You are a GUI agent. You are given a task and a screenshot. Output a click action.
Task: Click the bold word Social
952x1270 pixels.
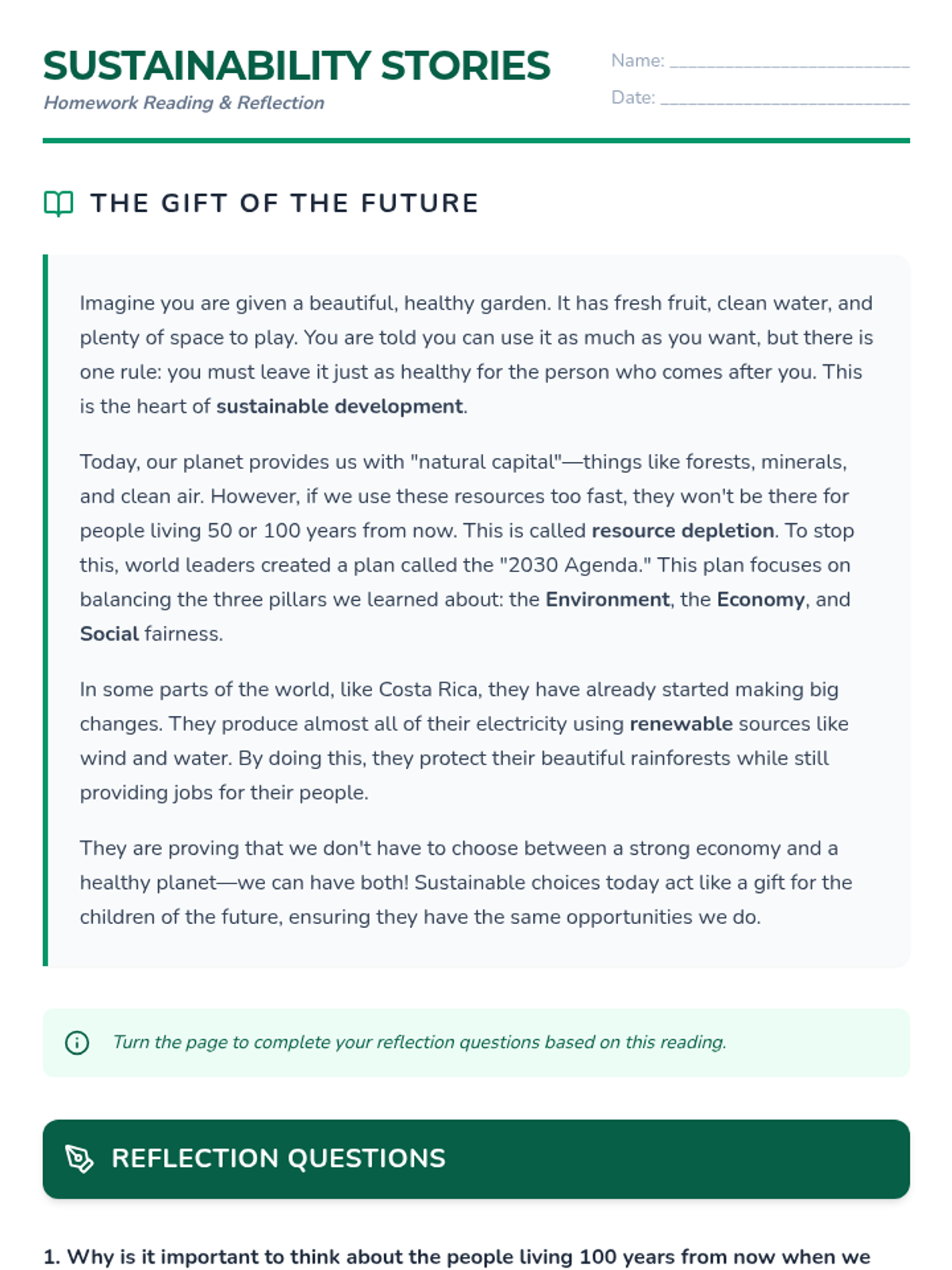click(109, 633)
